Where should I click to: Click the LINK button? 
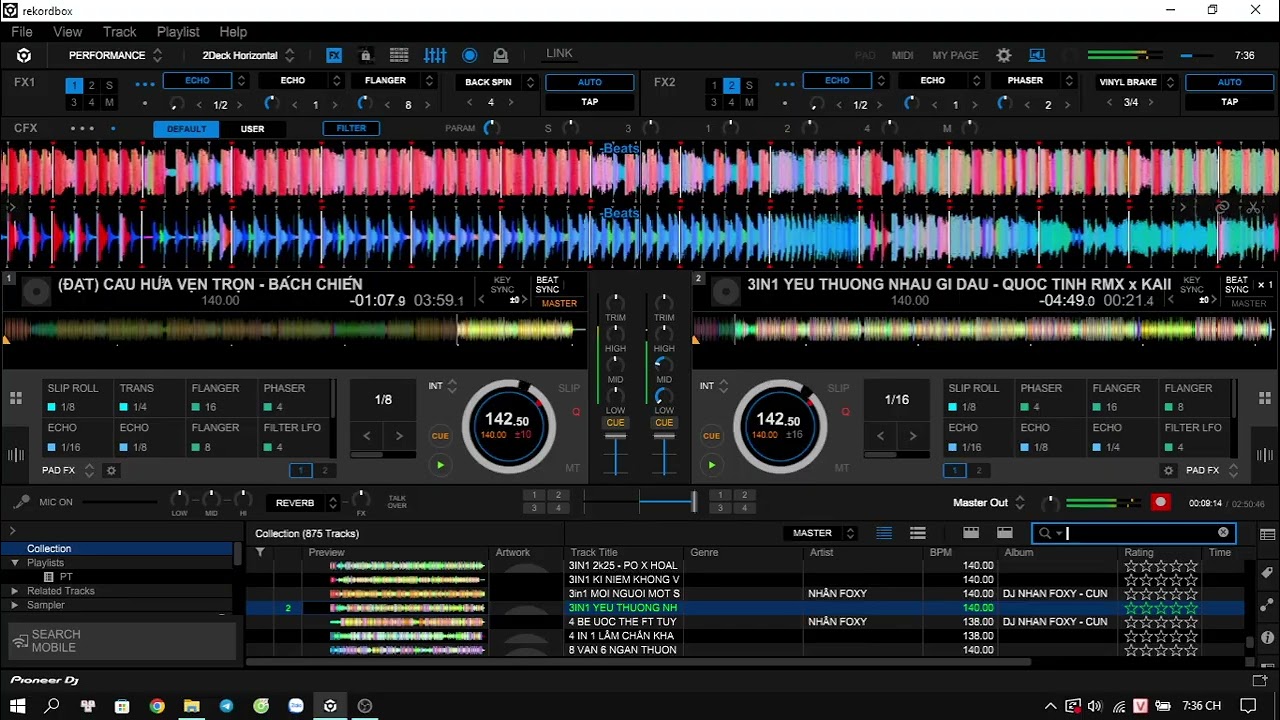pyautogui.click(x=560, y=54)
